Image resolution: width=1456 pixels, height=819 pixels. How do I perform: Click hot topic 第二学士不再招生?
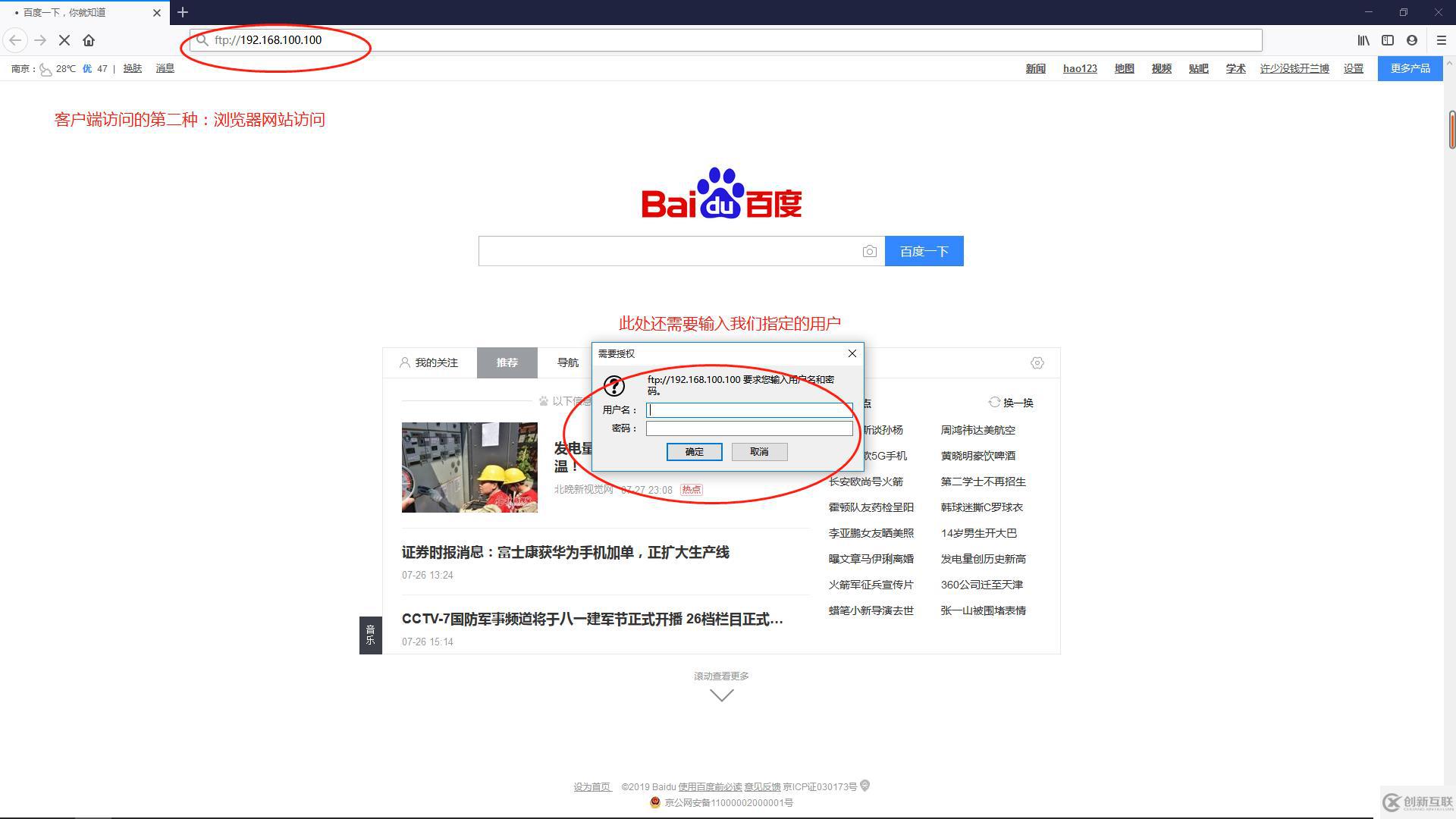pos(983,482)
